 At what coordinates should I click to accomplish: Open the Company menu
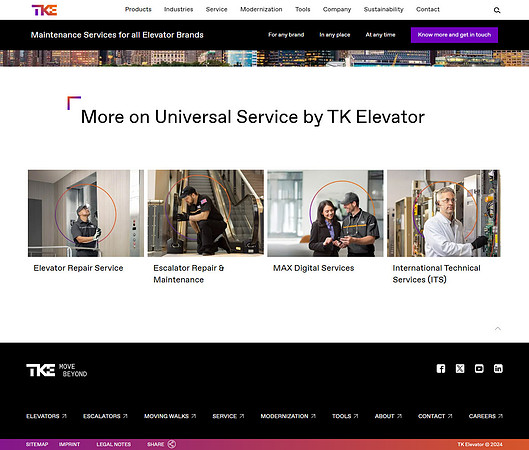[337, 9]
